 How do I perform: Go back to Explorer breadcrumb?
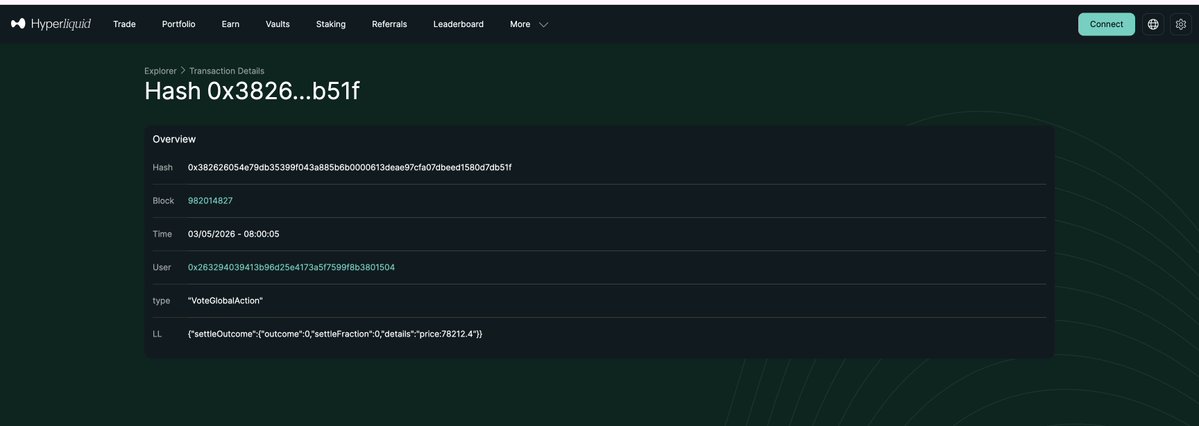coord(161,70)
